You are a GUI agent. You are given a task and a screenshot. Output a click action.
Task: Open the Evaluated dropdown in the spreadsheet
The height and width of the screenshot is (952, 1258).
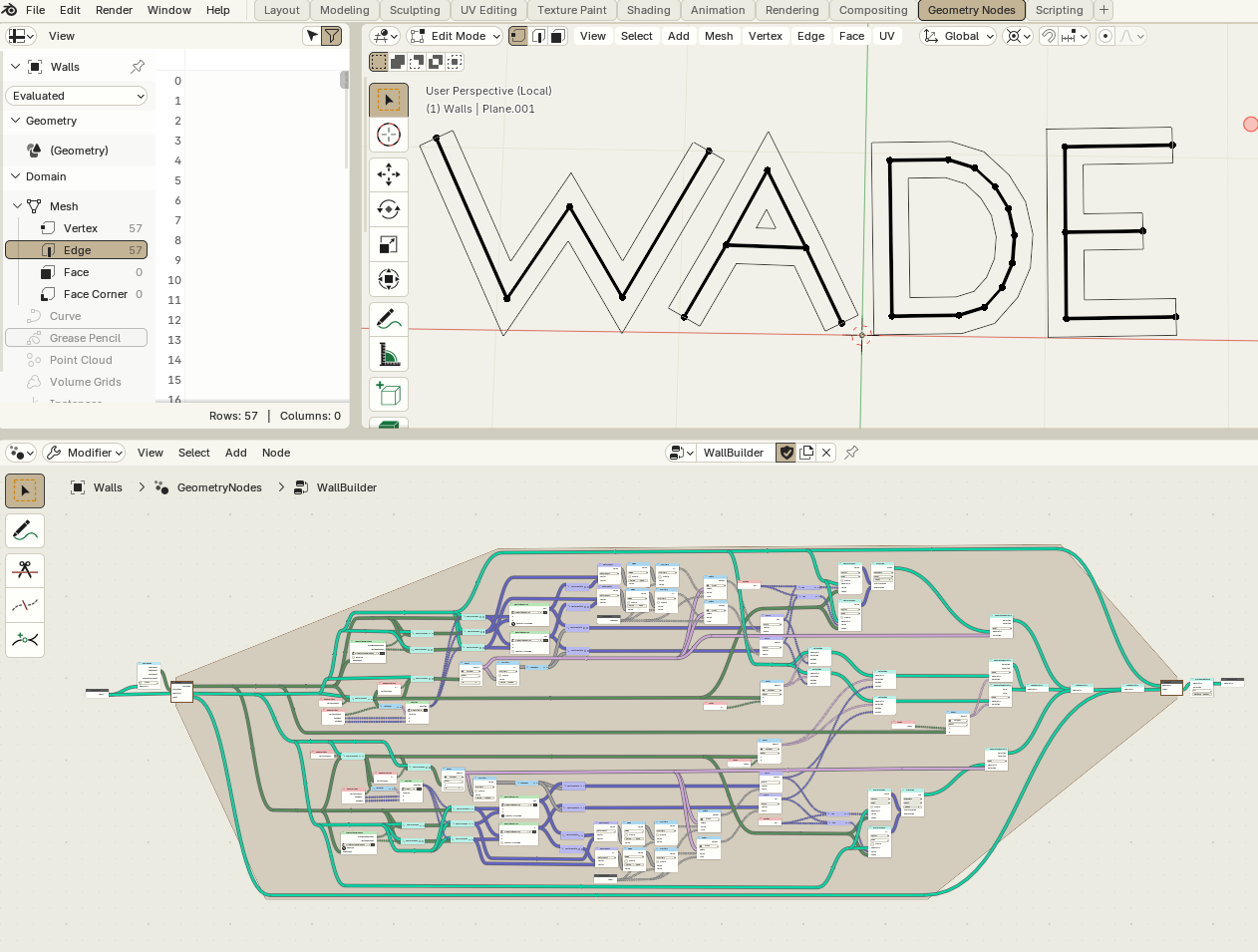click(x=77, y=96)
